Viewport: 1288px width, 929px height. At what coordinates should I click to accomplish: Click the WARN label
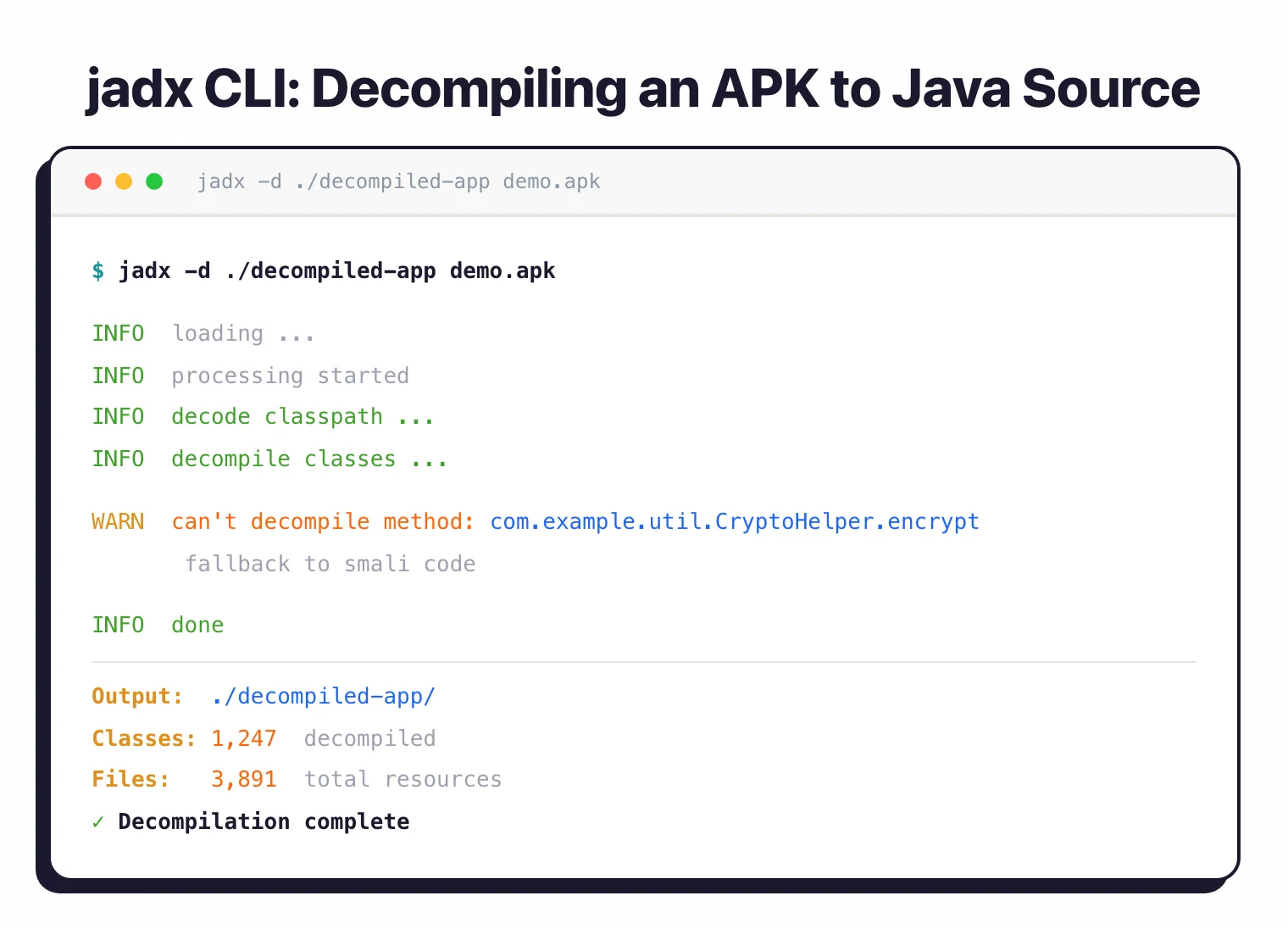click(x=118, y=521)
